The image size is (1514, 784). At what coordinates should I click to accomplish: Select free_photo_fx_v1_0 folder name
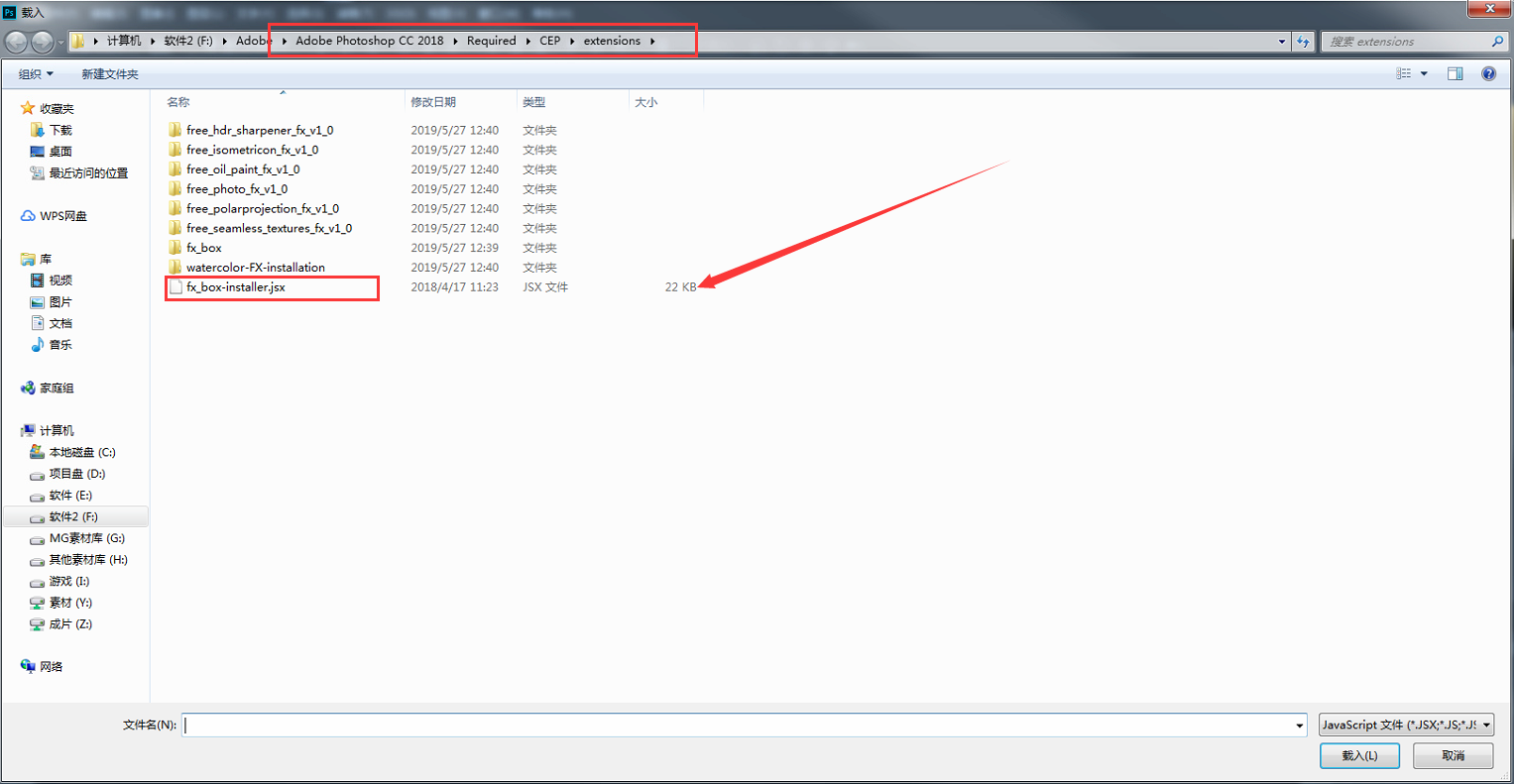(x=237, y=189)
